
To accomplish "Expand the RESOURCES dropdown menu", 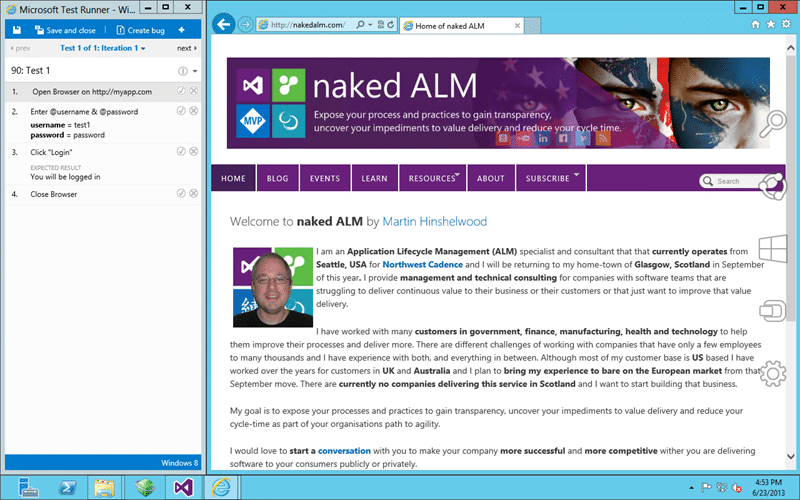I will pos(433,178).
